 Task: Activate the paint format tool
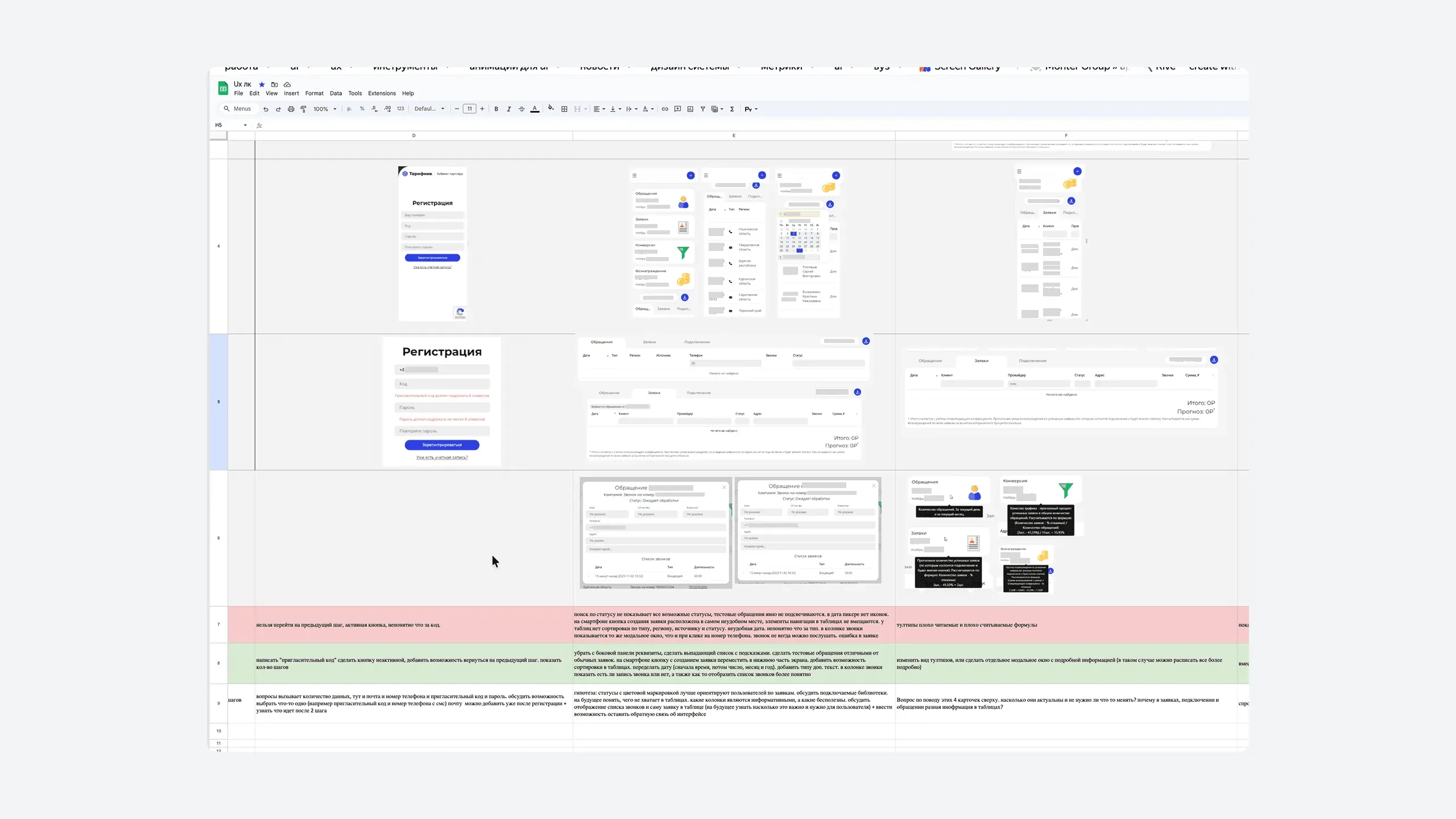(303, 109)
